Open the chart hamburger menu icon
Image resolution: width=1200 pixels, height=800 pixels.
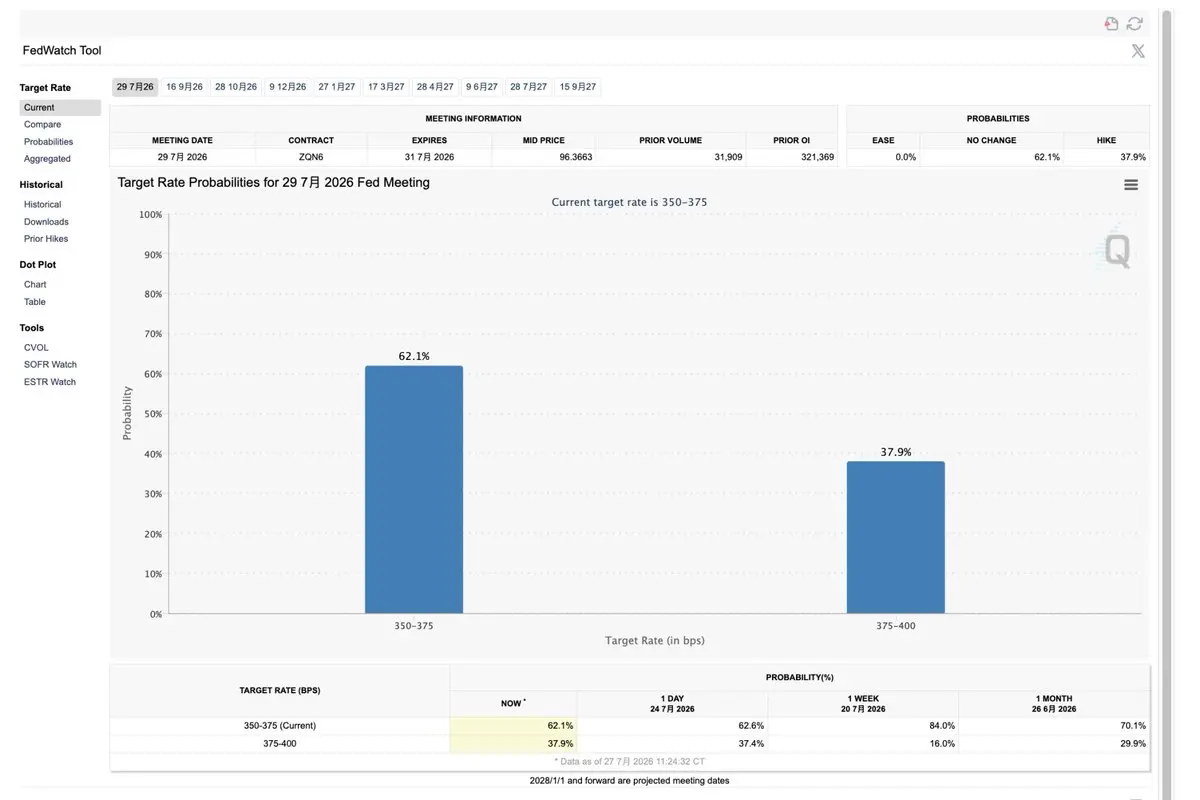(x=1131, y=185)
